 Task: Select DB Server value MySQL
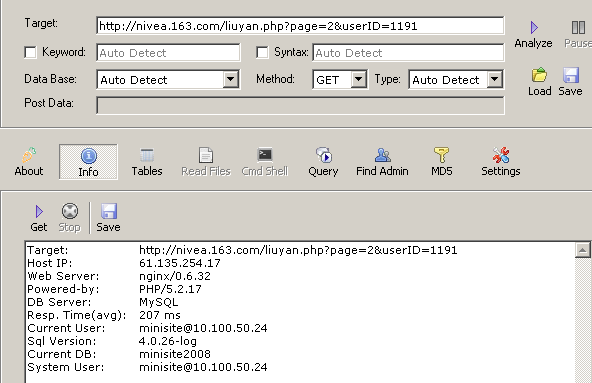(x=159, y=302)
